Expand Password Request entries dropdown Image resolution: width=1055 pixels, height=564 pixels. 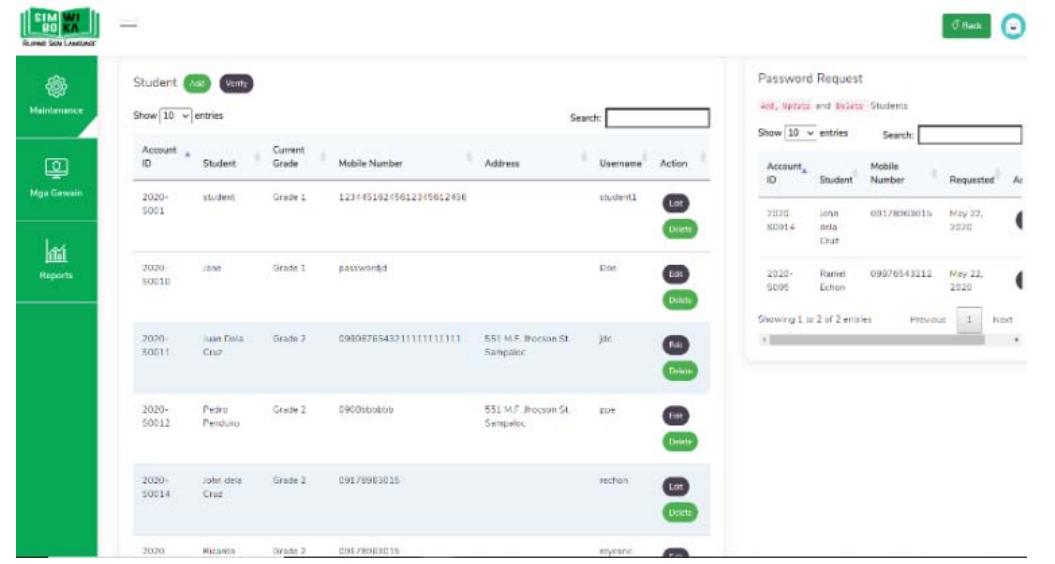coord(800,133)
